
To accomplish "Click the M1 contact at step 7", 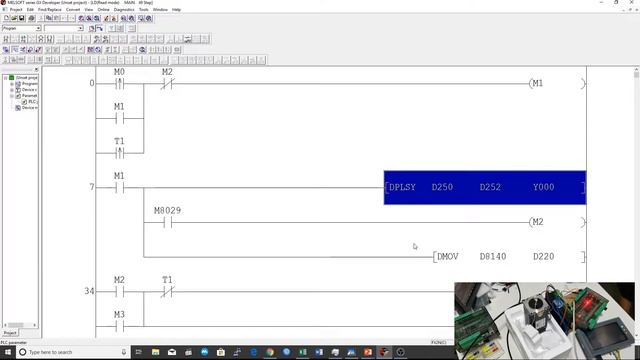I will [119, 188].
